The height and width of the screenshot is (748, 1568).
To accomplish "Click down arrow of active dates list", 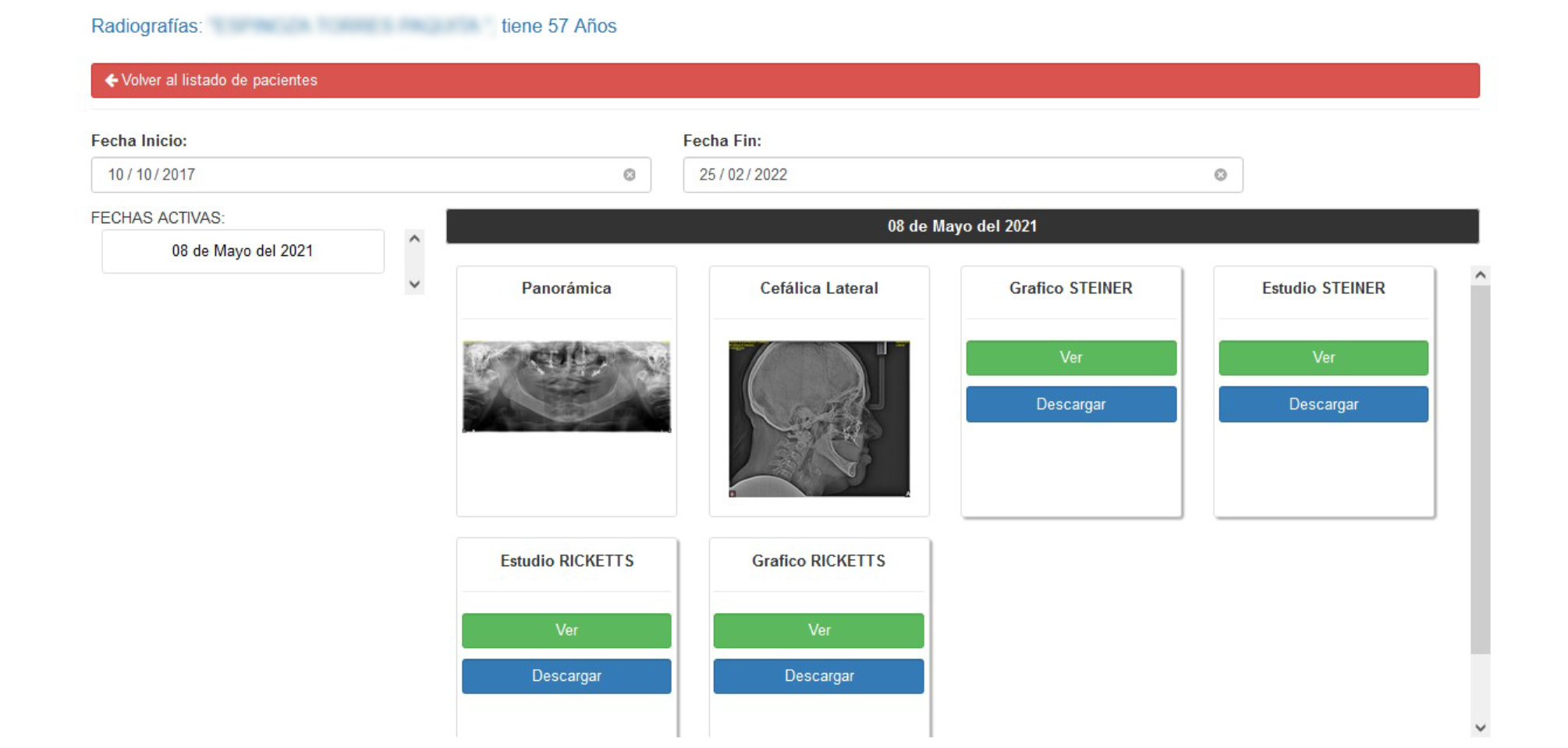I will point(415,285).
